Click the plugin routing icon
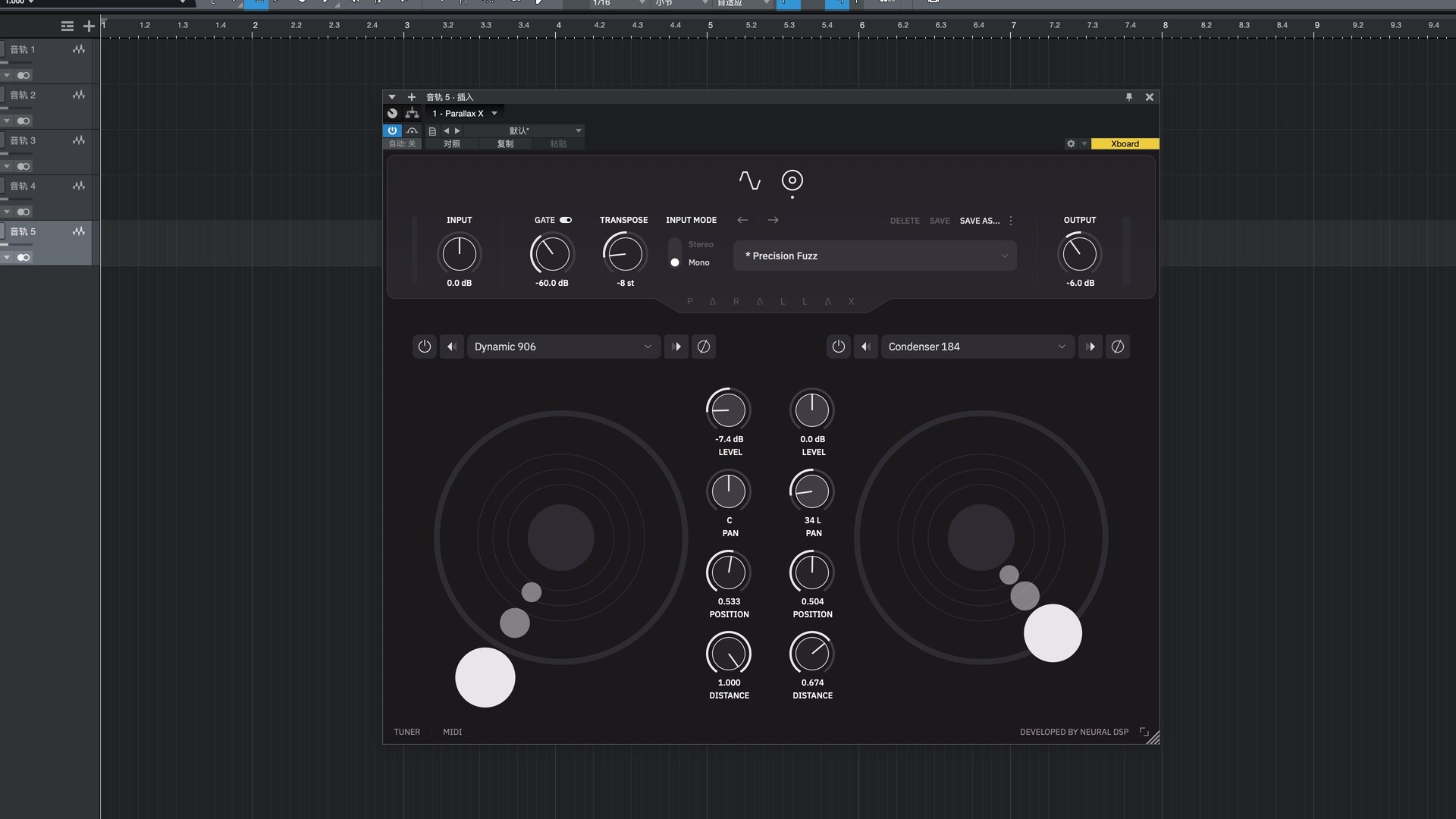This screenshot has width=1456, height=819. coord(412,113)
